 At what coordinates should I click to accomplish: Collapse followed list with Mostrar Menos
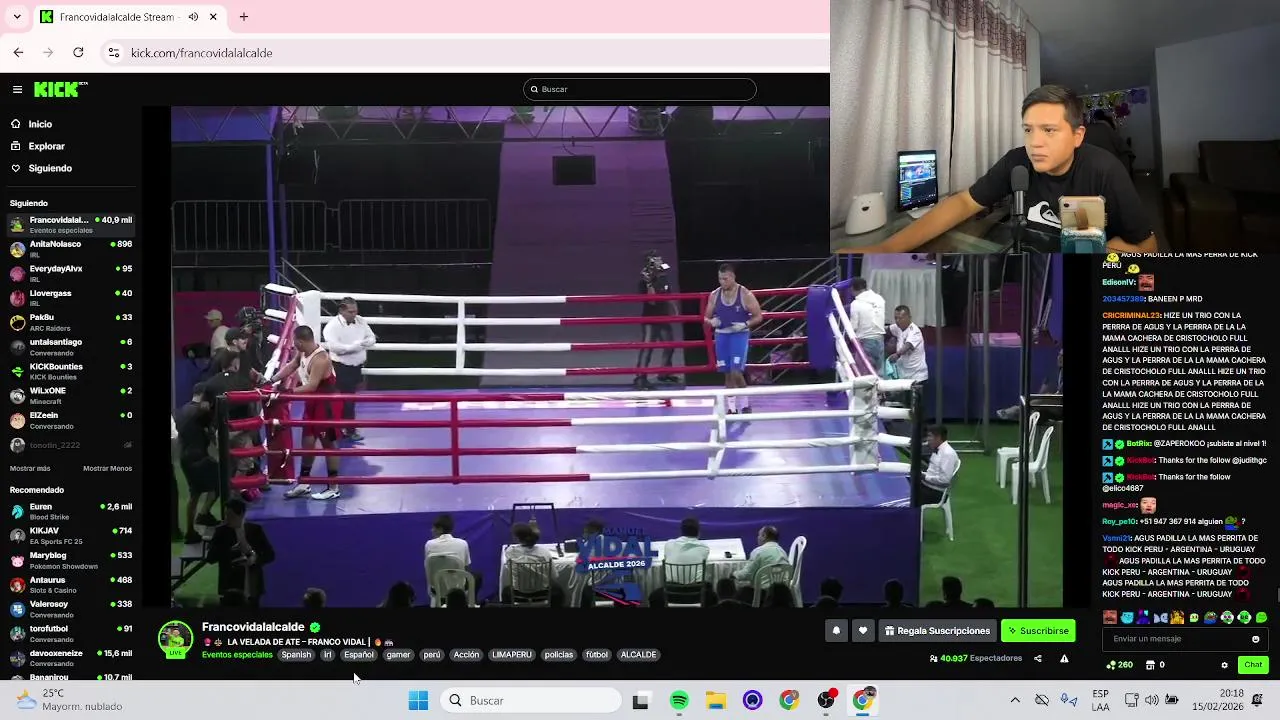[x=107, y=468]
